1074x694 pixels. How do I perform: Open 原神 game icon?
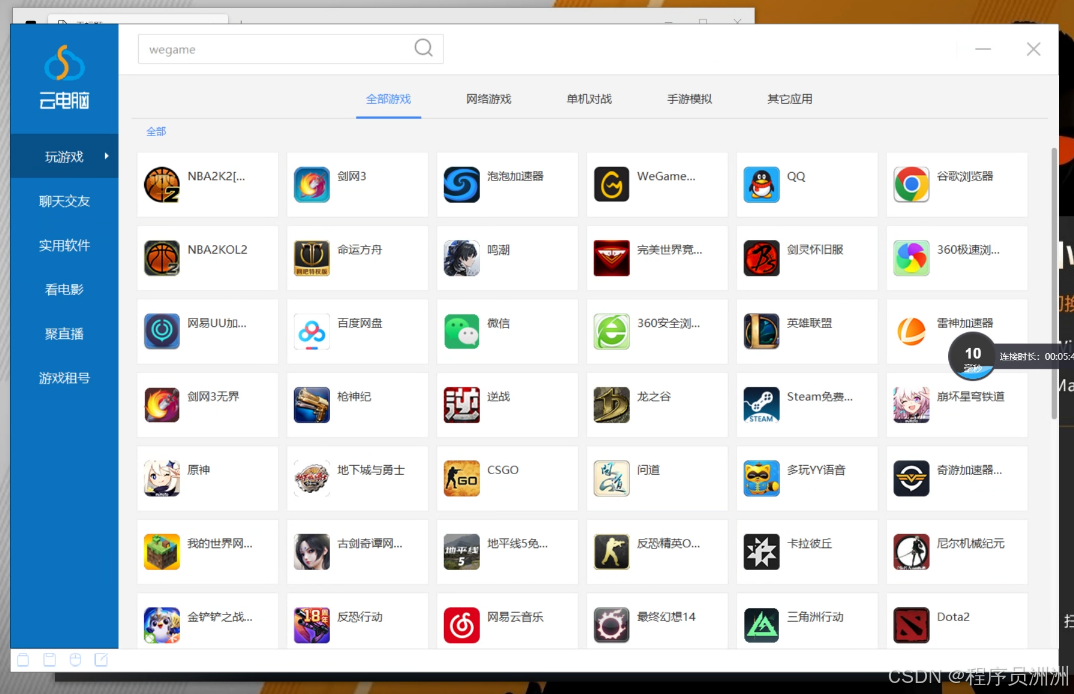[x=162, y=478]
